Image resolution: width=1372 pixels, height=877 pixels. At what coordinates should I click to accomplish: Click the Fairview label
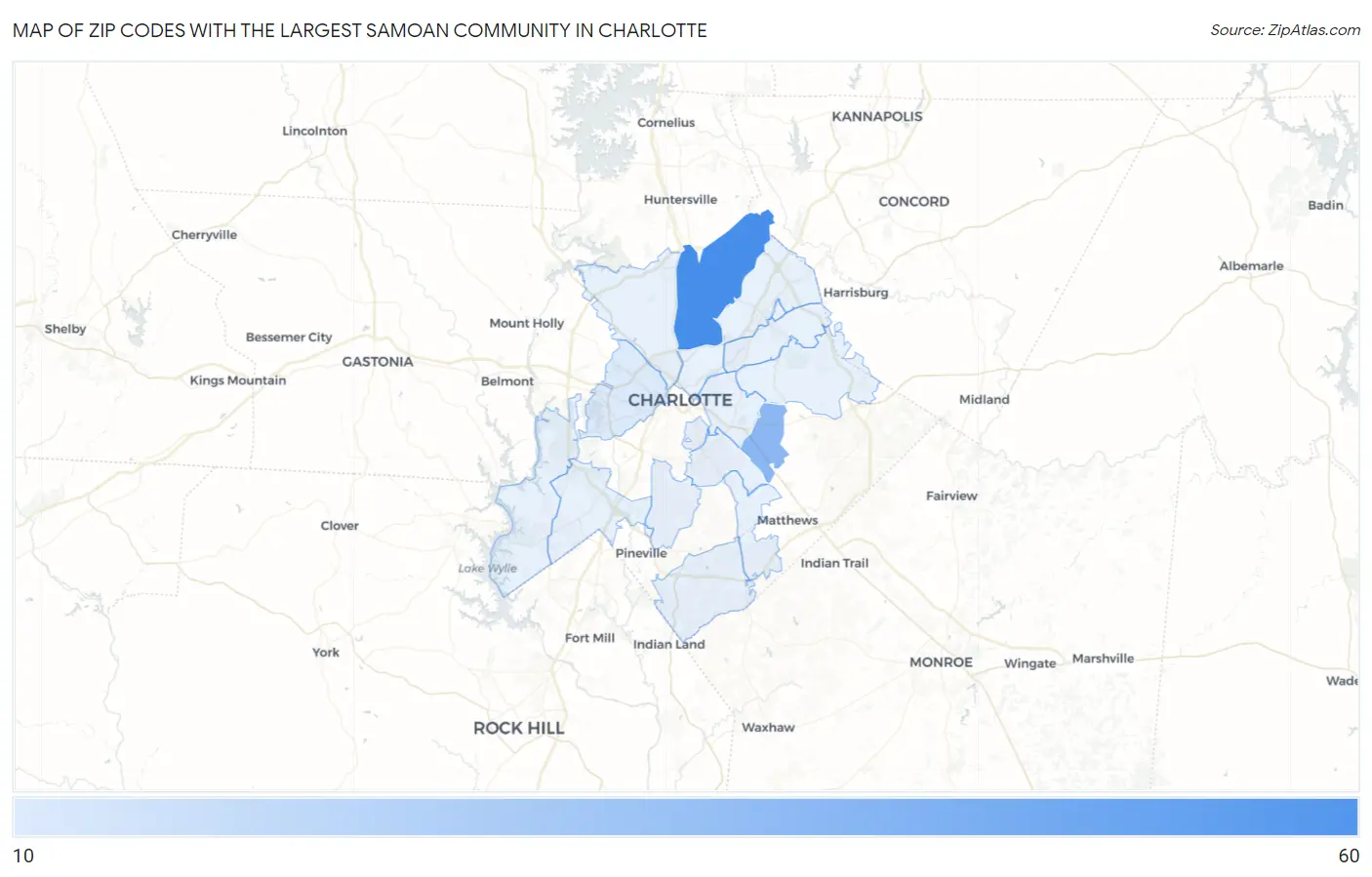pos(951,497)
